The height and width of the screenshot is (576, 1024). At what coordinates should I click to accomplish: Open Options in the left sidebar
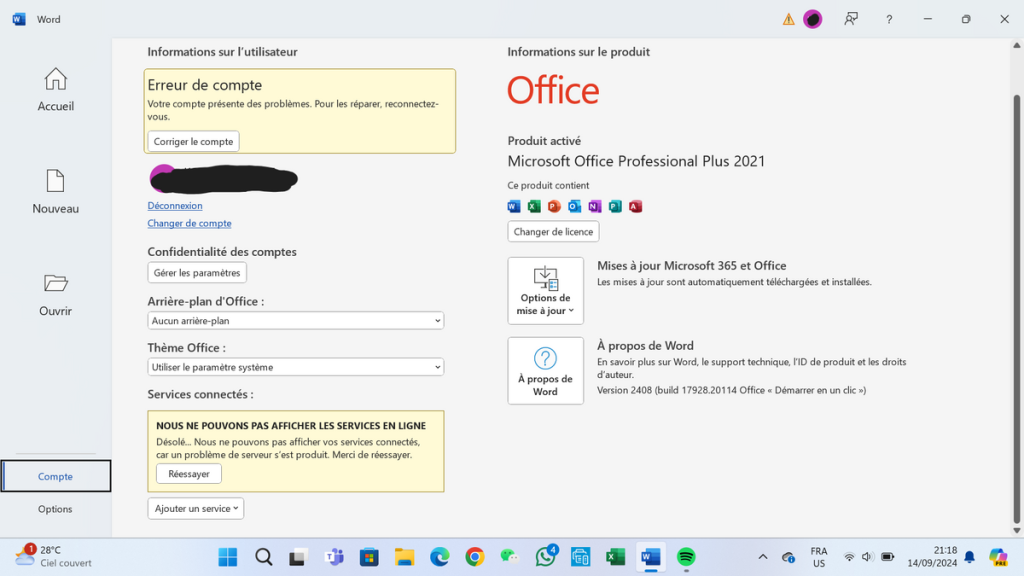pyautogui.click(x=56, y=509)
